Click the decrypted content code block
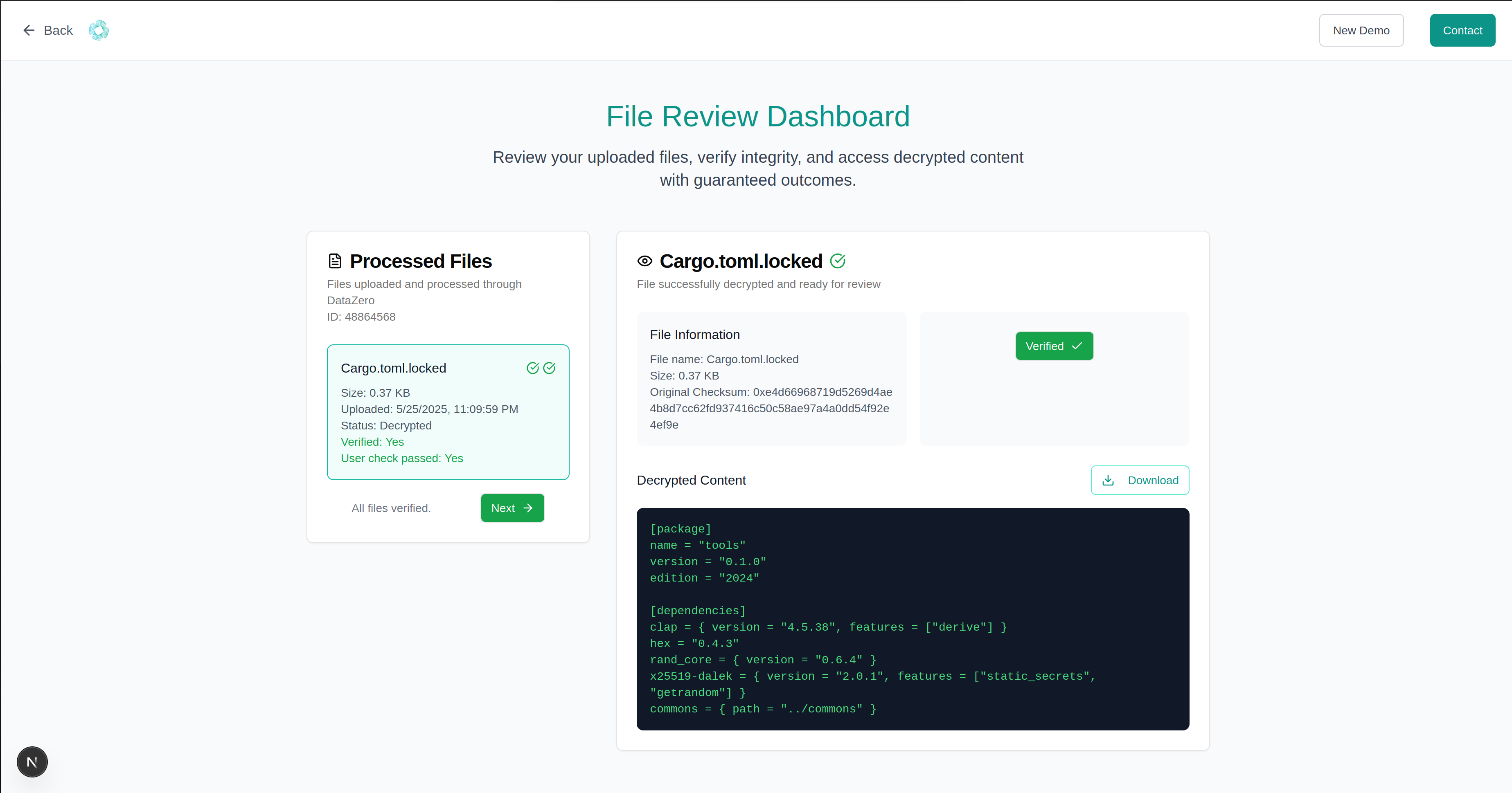Screen dimensions: 1512x793 coord(913,619)
